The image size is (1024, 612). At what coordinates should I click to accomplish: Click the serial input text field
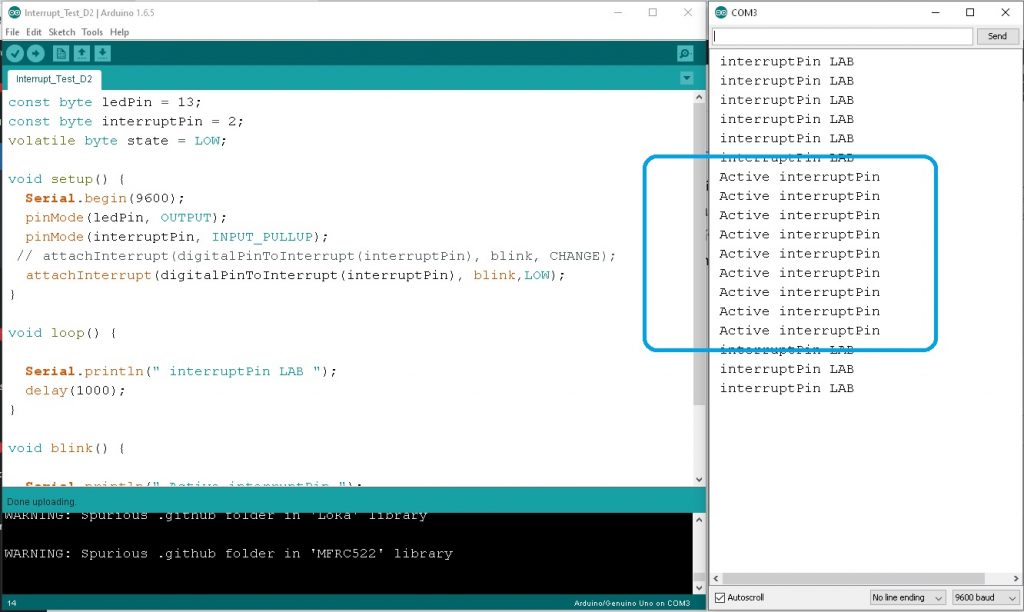[842, 37]
